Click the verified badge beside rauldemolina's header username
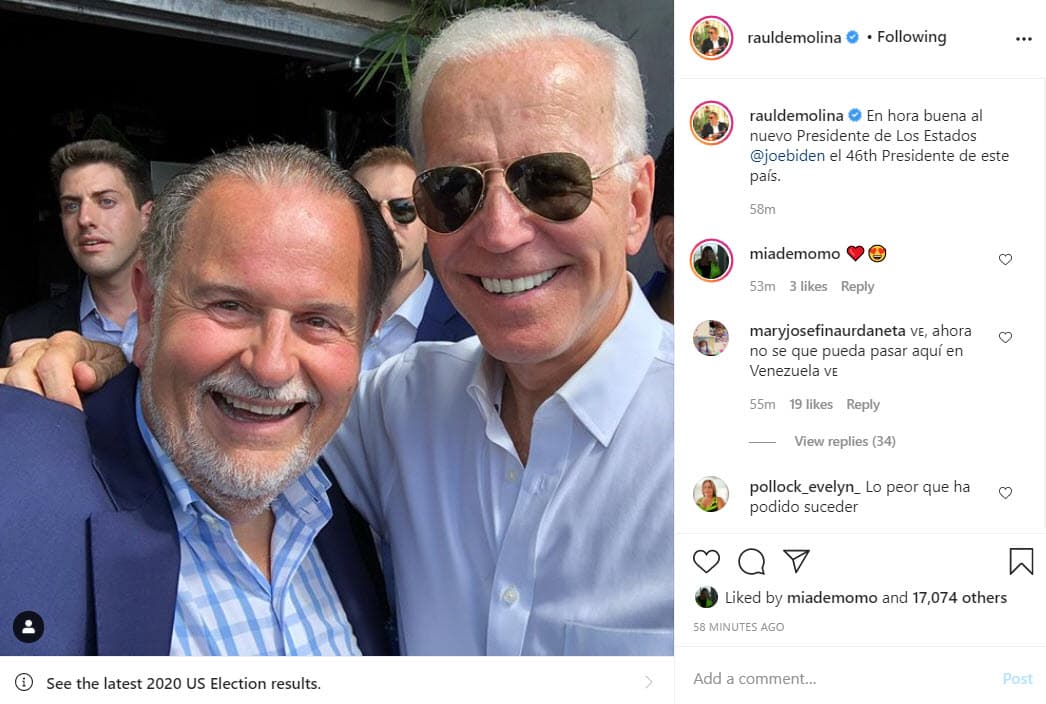1046x704 pixels. tap(851, 36)
